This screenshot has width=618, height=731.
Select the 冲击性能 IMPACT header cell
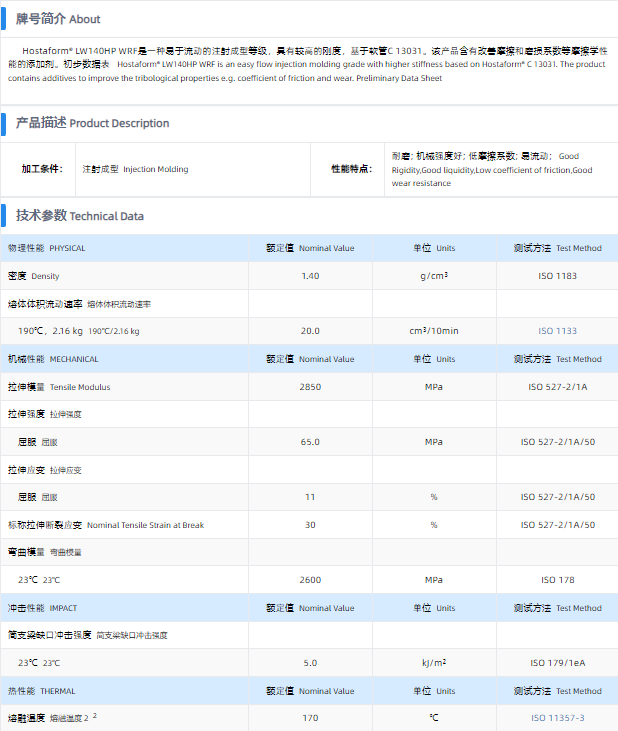point(42,608)
